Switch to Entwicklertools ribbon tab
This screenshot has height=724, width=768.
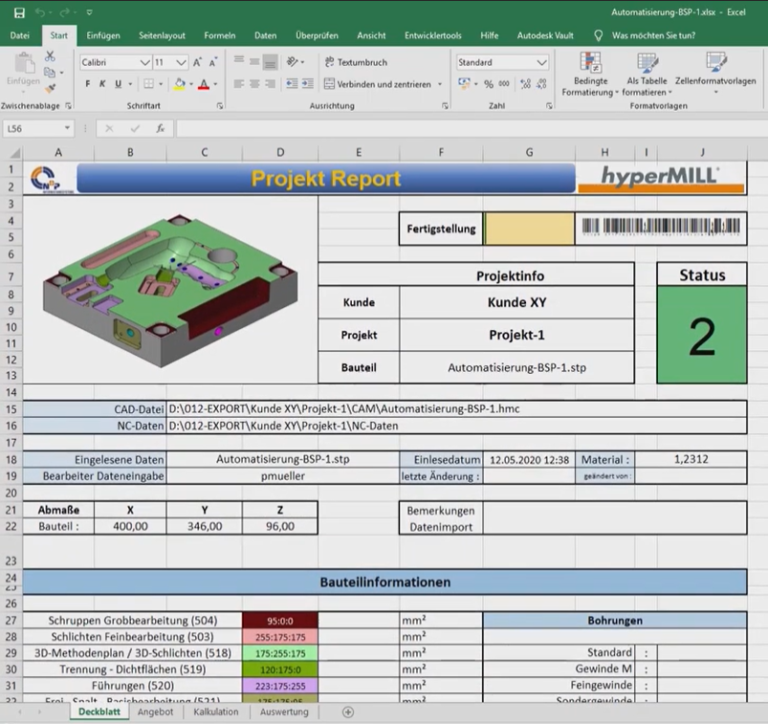[433, 35]
